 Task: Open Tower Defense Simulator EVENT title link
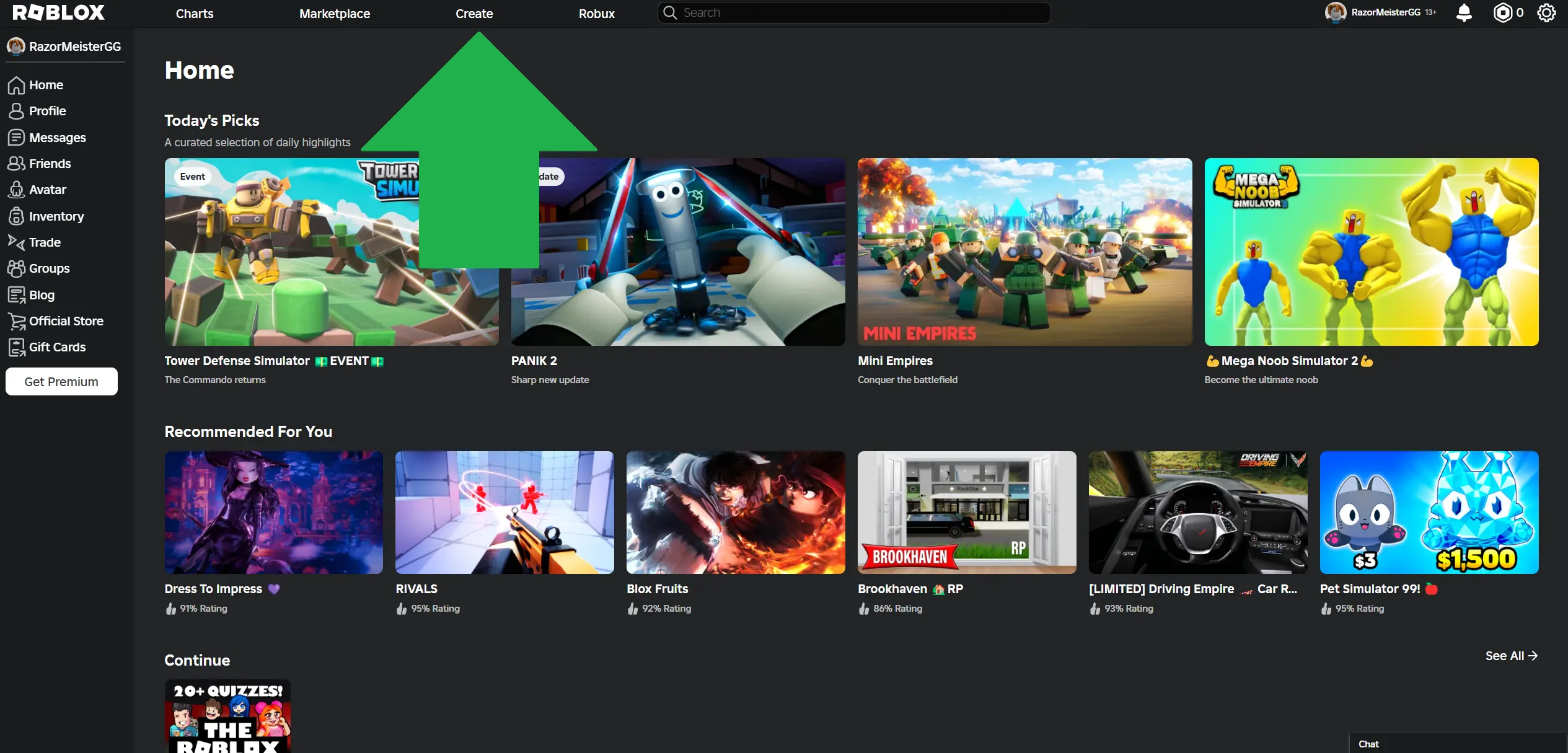(274, 361)
